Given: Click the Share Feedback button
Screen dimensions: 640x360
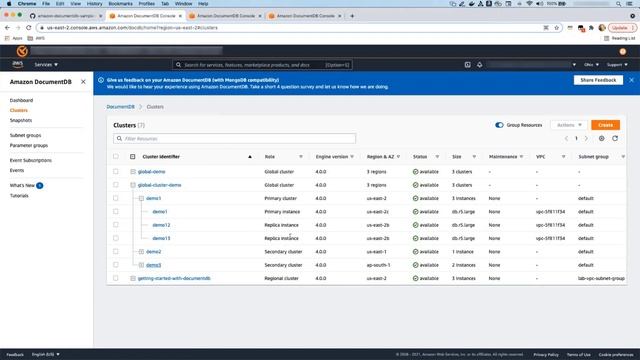Looking at the screenshot, I should click(x=598, y=80).
